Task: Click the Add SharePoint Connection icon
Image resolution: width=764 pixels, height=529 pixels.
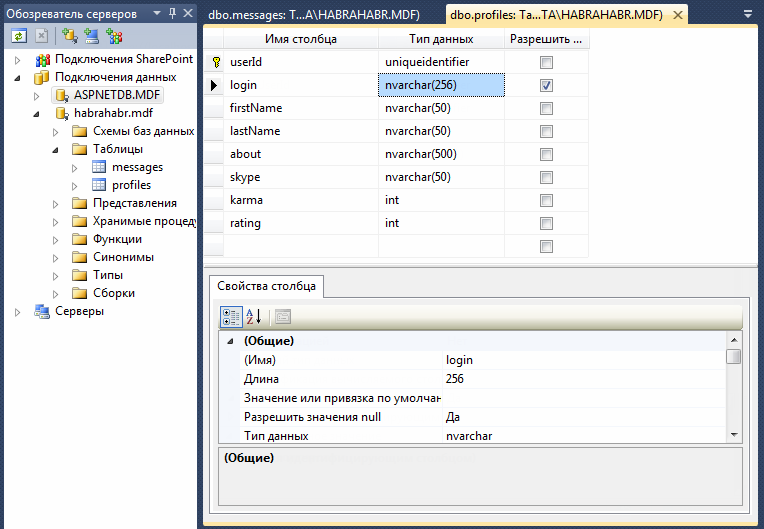Action: [114, 36]
